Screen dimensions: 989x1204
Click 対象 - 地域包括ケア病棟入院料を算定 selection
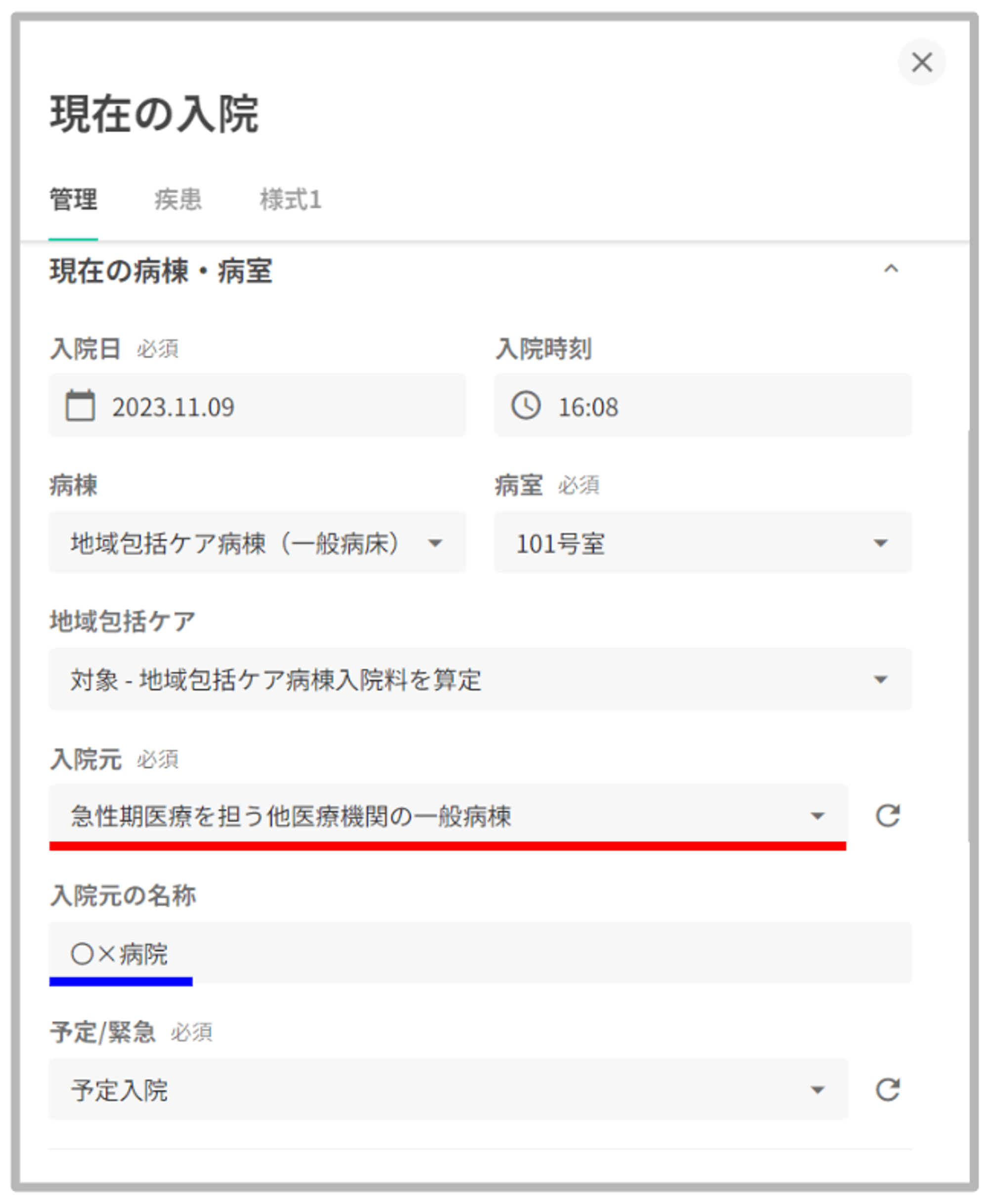click(276, 679)
